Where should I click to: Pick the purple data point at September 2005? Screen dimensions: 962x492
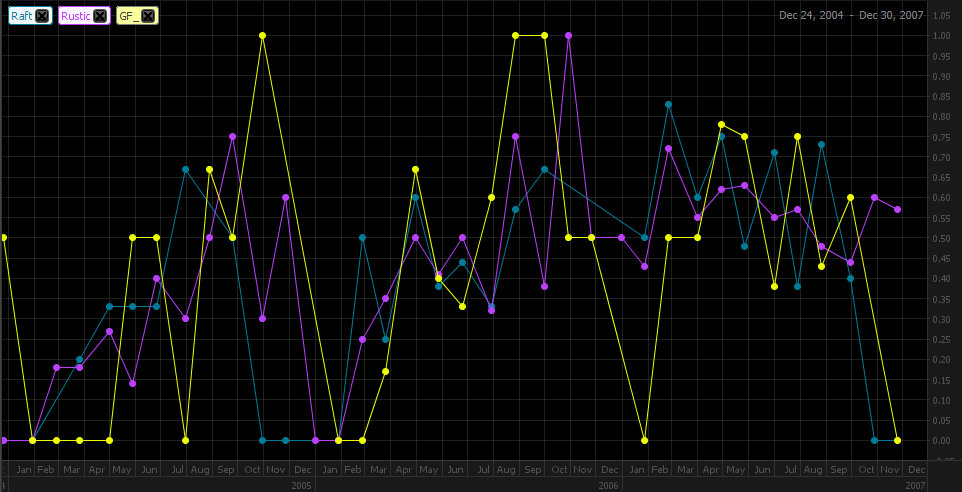(x=233, y=137)
